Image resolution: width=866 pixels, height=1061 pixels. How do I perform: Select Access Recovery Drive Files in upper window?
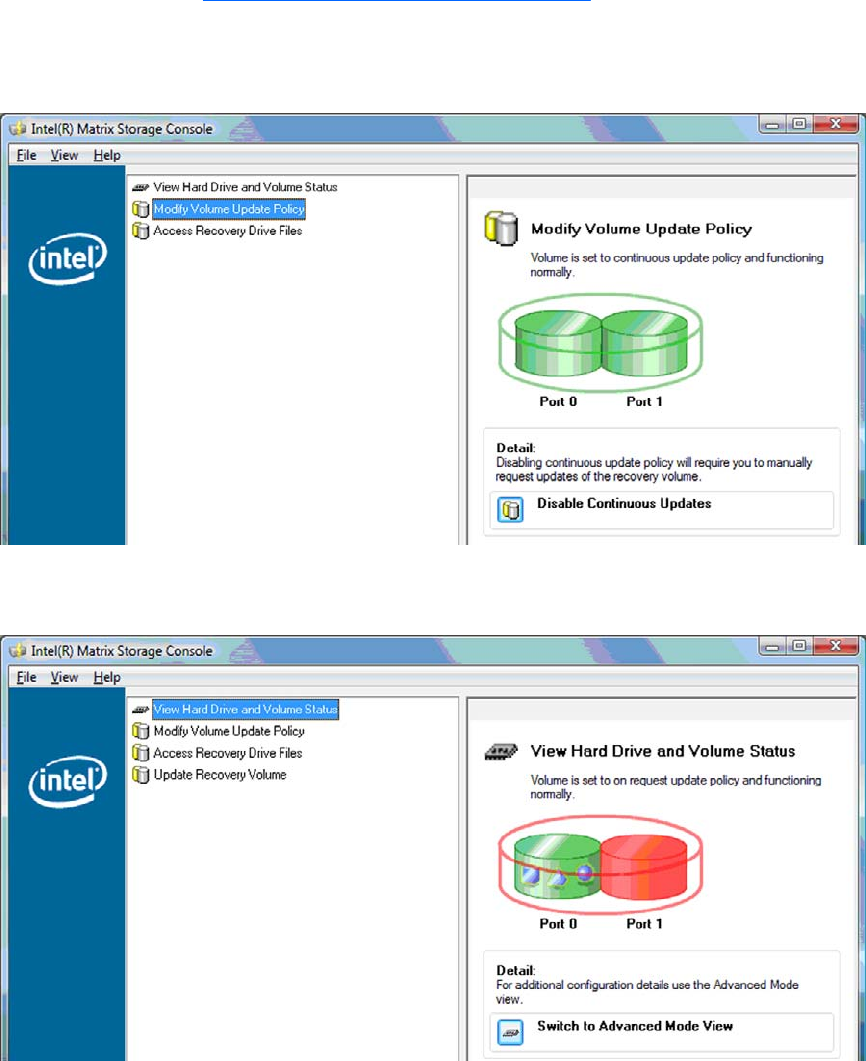pos(227,231)
